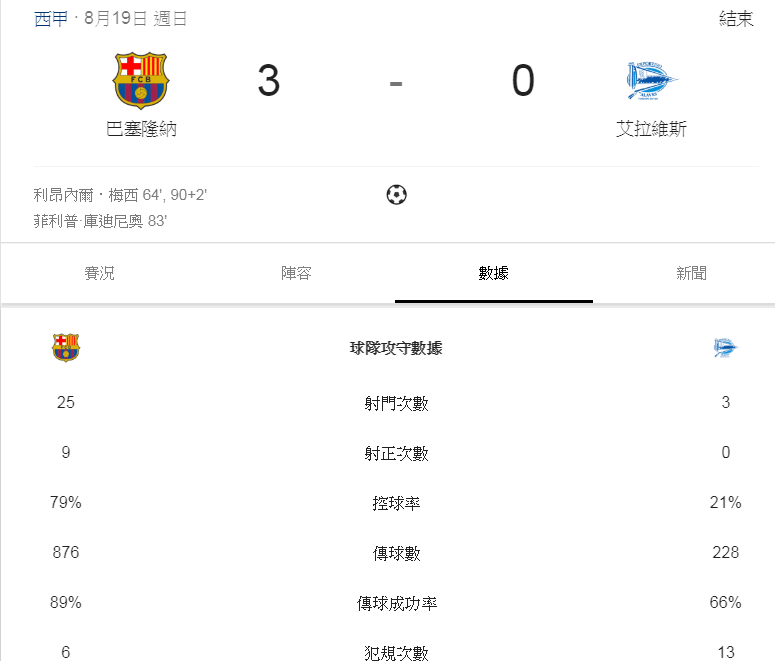The image size is (775, 661).
Task: Click the 巴塞隆納 team name
Action: coord(141,129)
